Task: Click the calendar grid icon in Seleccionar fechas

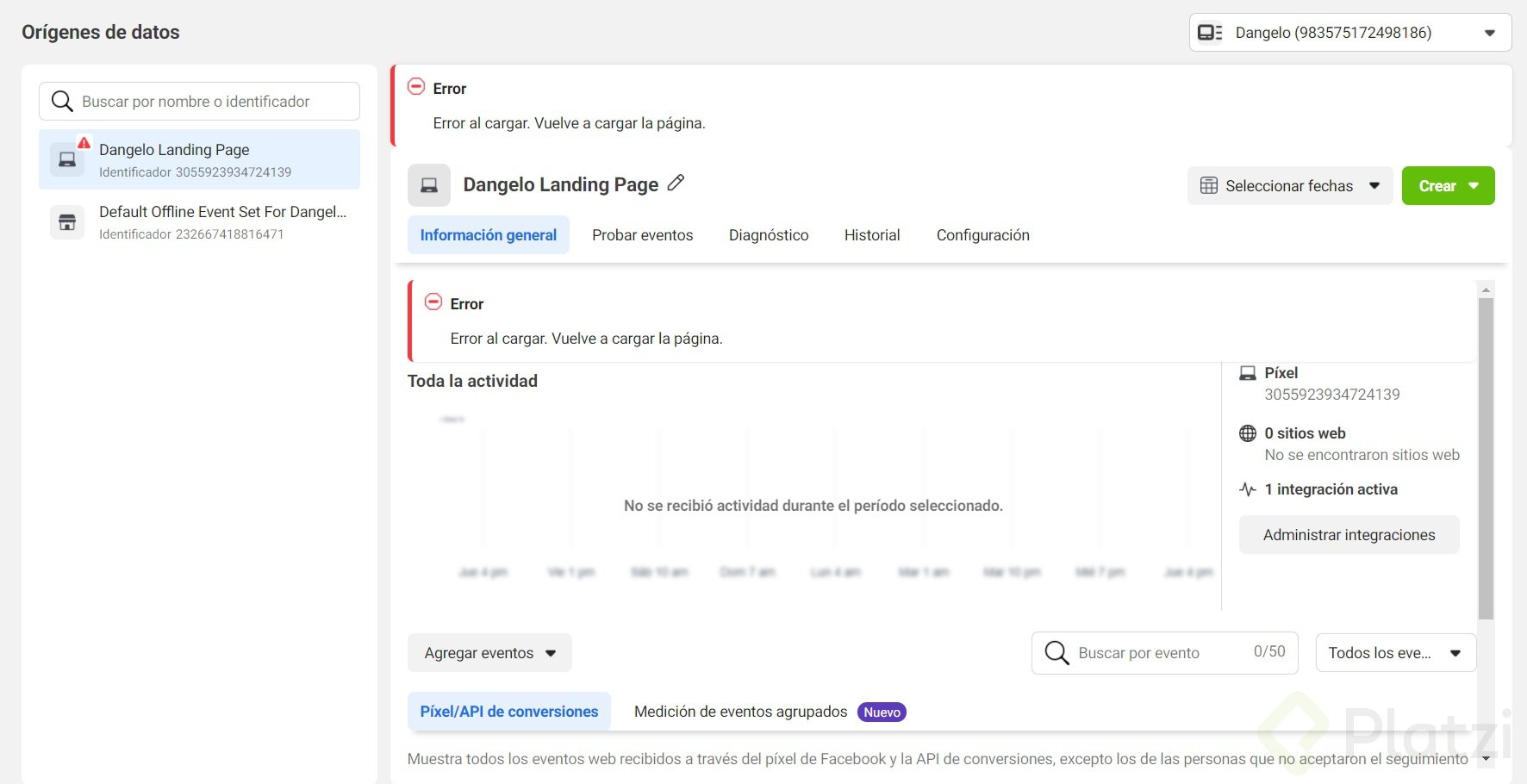Action: coord(1209,186)
